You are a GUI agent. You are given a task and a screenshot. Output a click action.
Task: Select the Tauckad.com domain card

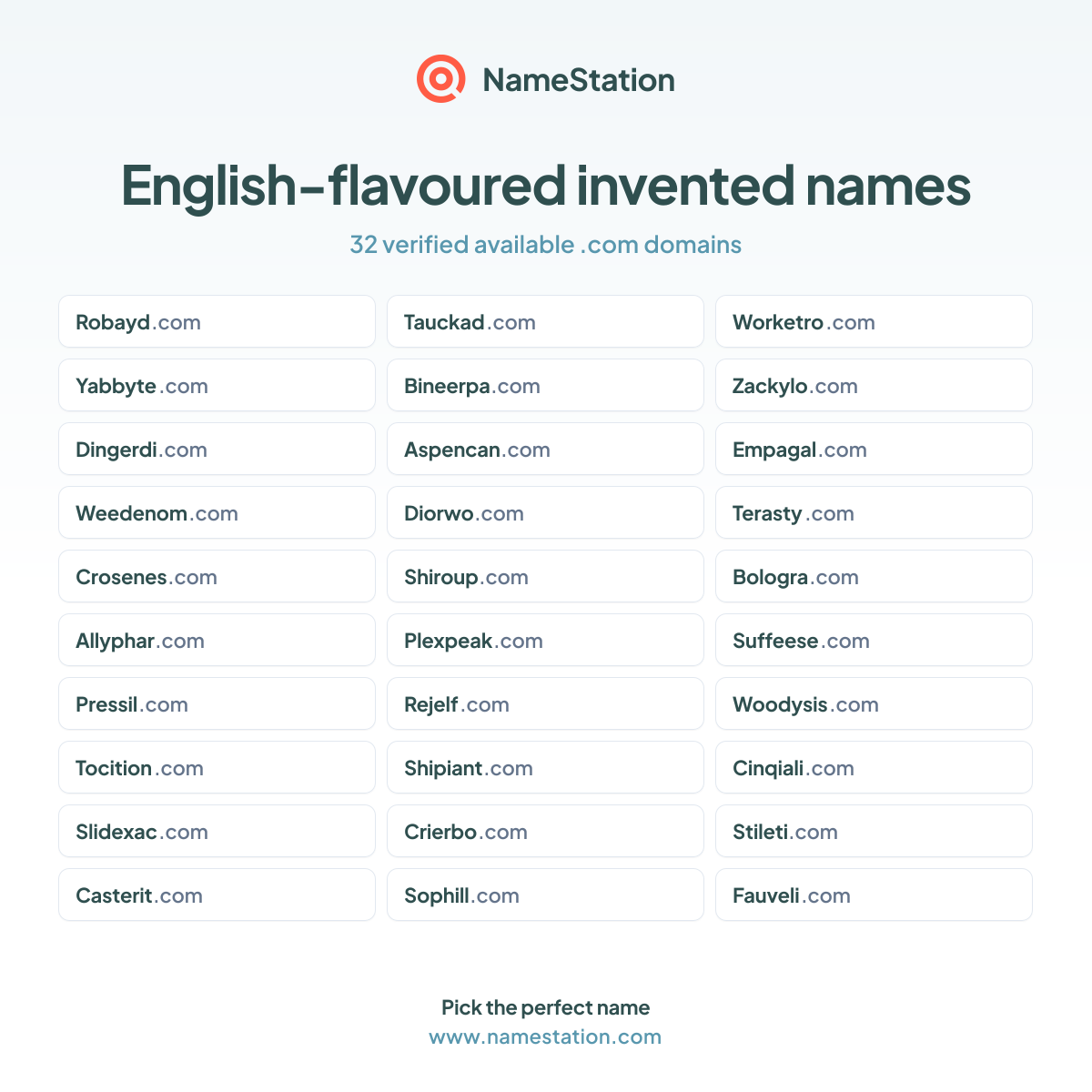coord(545,321)
